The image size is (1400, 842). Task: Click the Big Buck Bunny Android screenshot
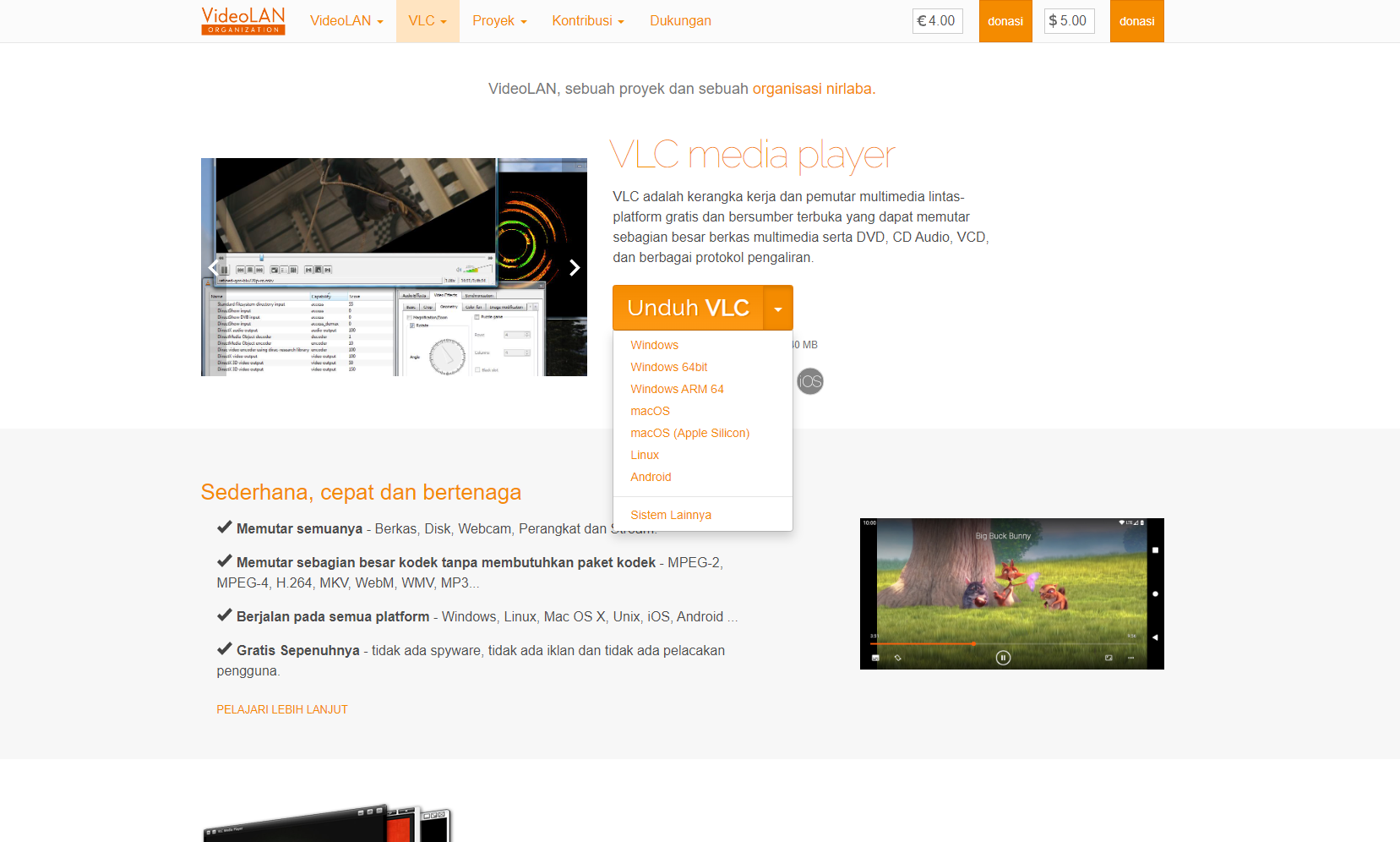pyautogui.click(x=1011, y=593)
